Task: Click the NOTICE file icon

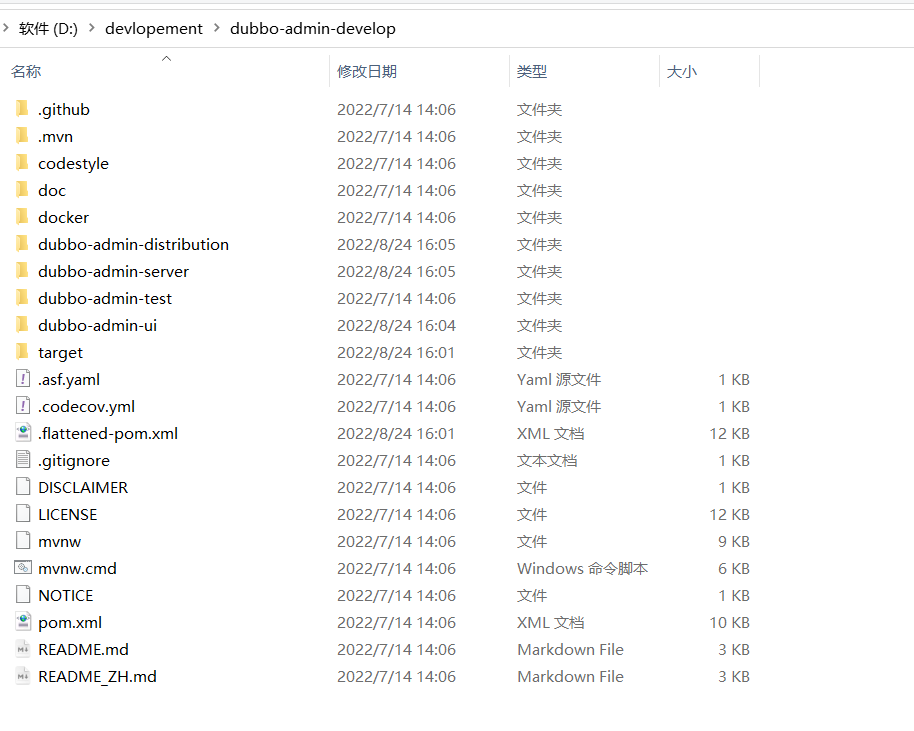Action: coord(23,595)
